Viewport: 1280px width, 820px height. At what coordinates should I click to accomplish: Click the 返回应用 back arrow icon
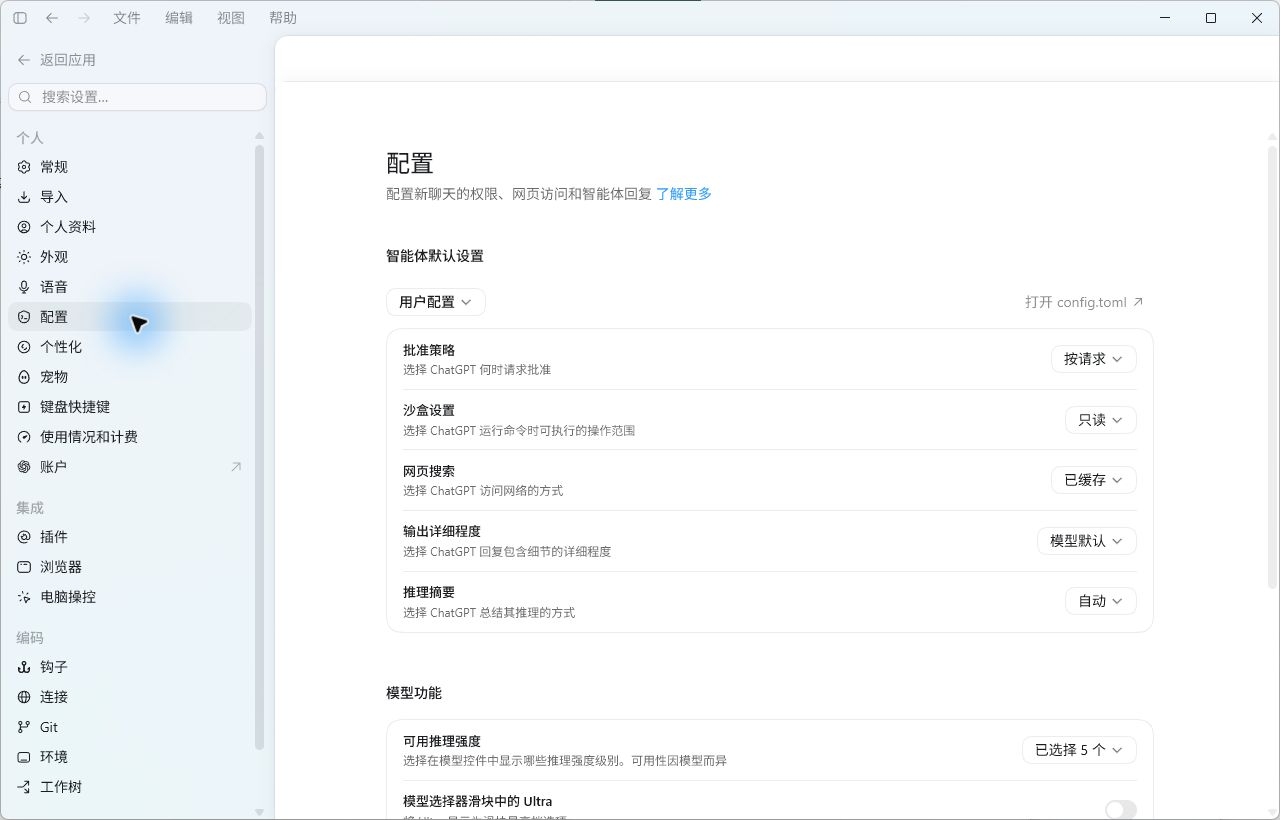coord(24,60)
